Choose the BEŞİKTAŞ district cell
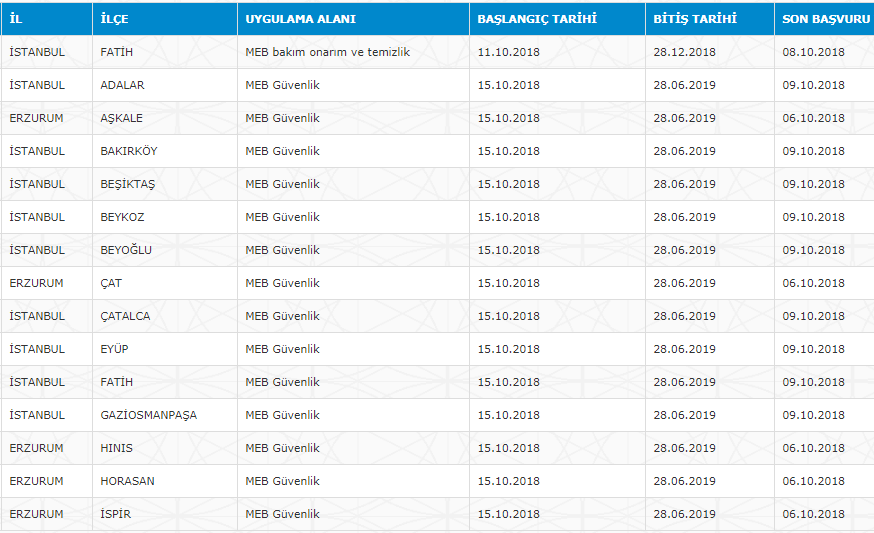874x533 pixels. click(x=127, y=184)
